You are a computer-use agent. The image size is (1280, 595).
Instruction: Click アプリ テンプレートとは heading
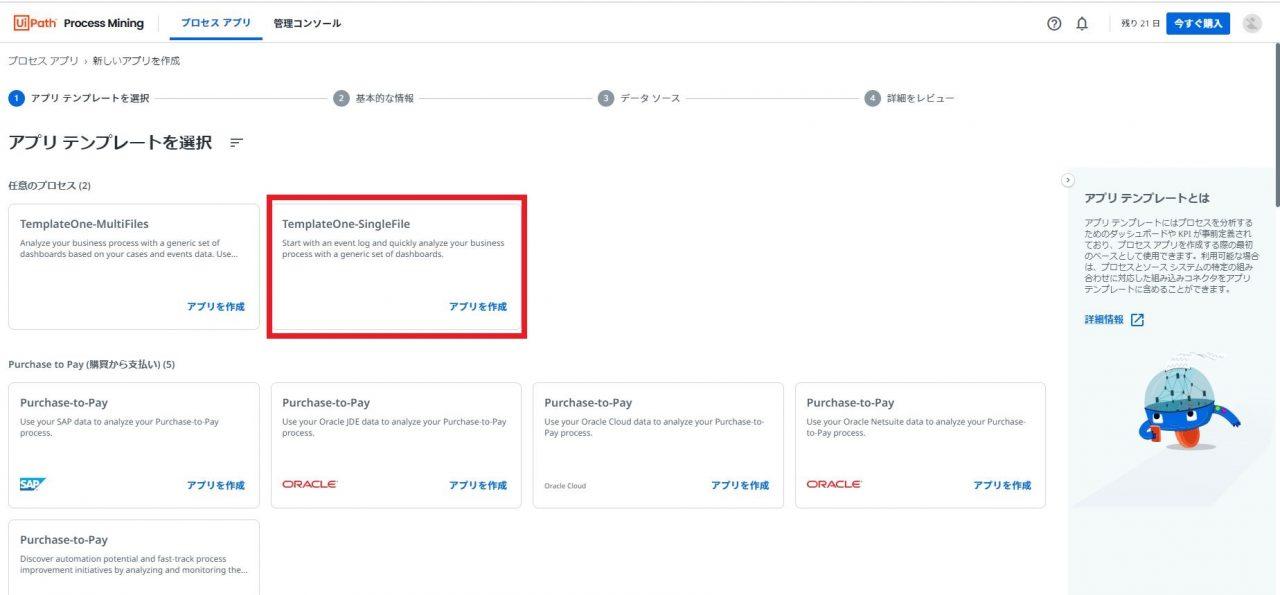(1147, 198)
